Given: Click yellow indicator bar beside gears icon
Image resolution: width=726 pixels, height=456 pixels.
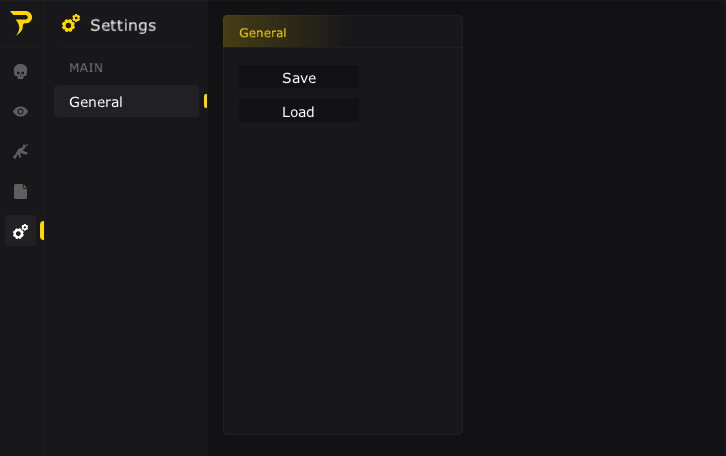Looking at the screenshot, I should click(42, 231).
